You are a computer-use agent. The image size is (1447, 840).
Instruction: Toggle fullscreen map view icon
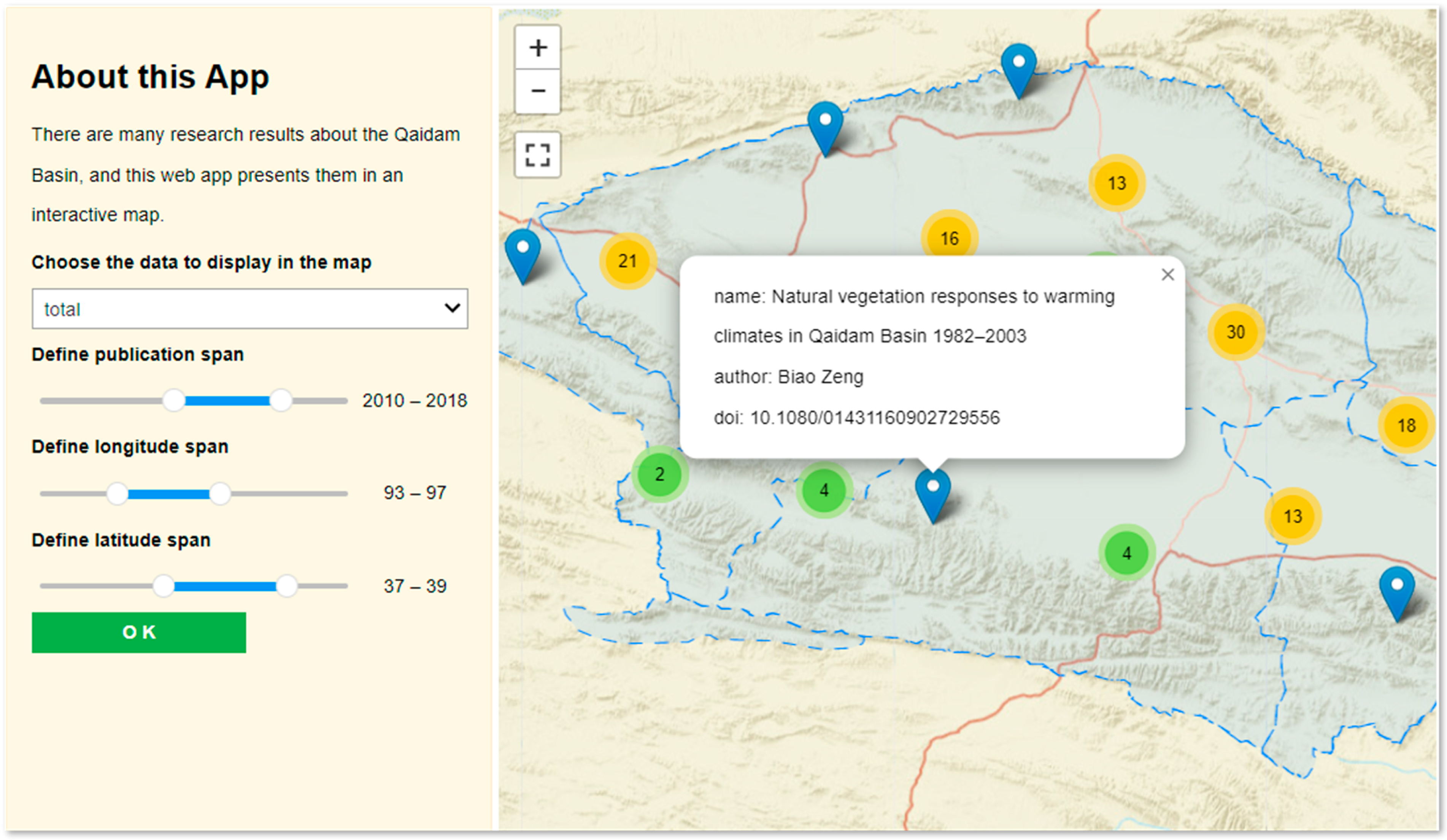[x=537, y=154]
